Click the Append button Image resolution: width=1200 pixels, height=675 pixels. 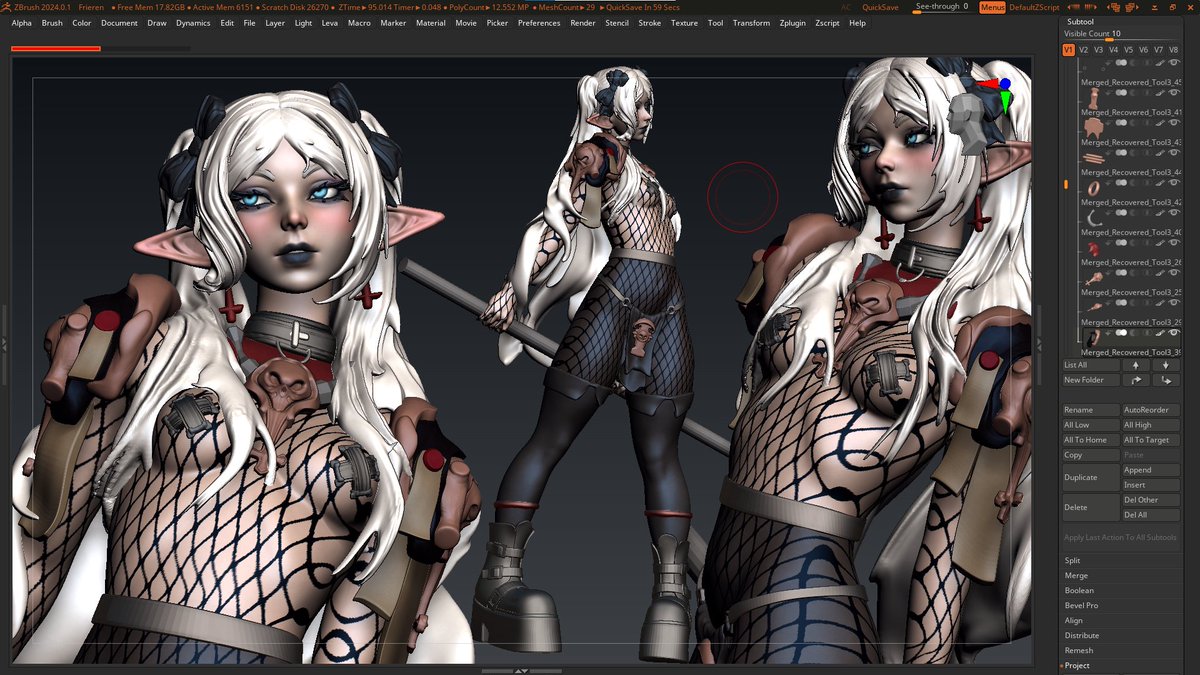coord(1151,470)
